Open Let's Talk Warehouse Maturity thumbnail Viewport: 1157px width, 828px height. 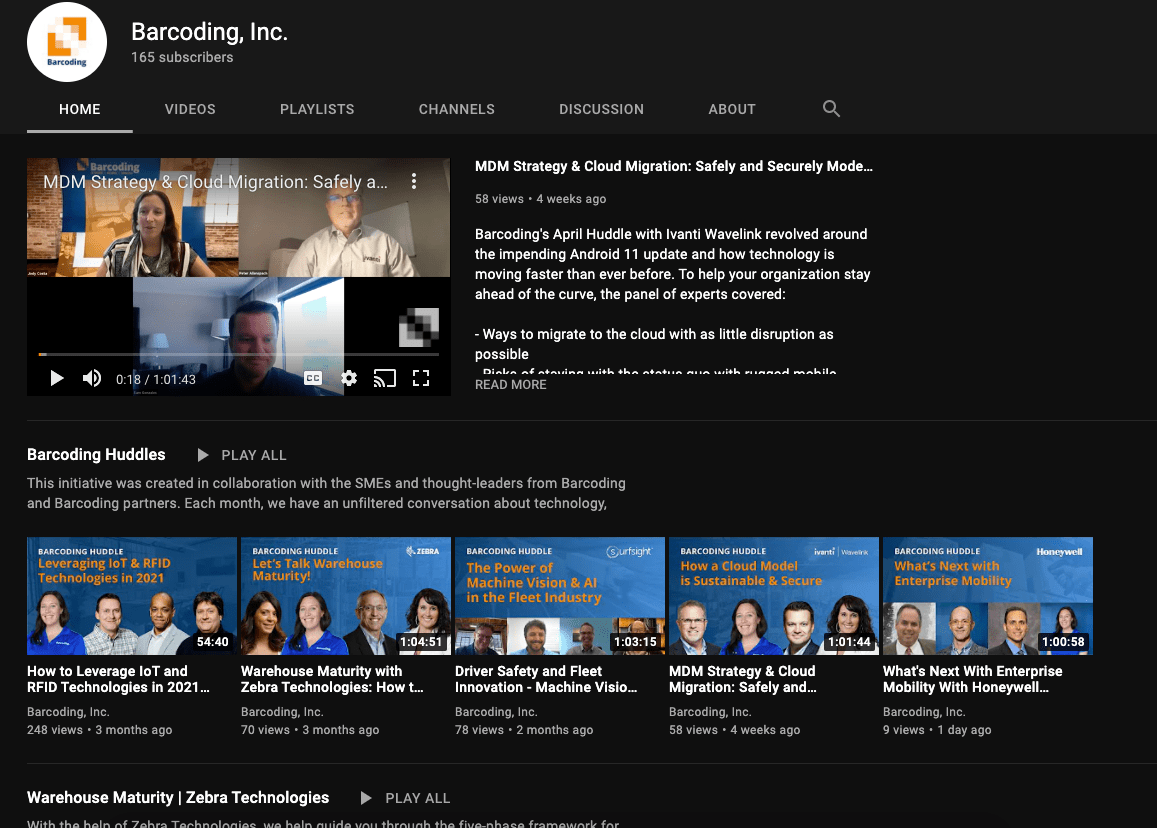coord(346,596)
